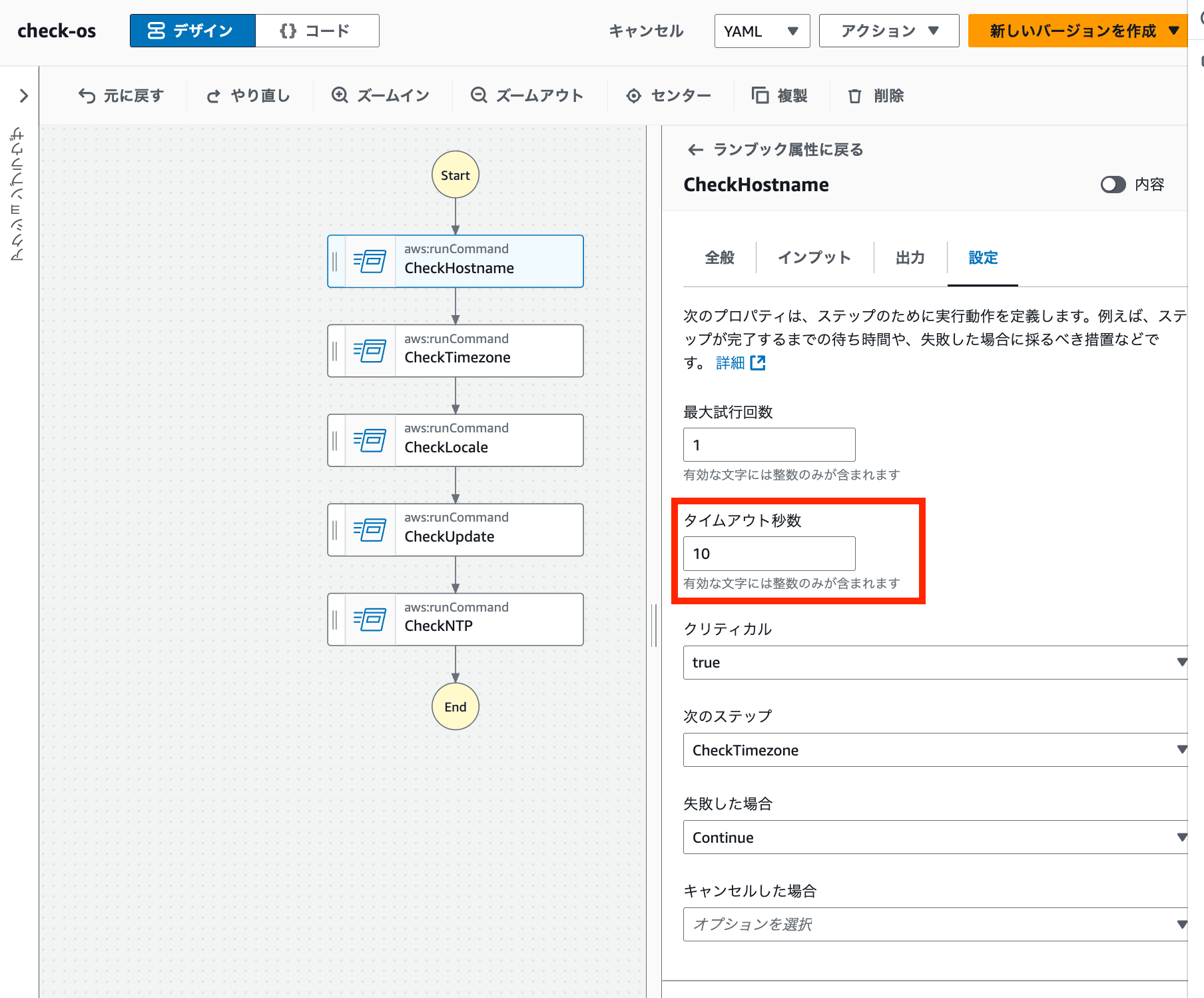Select the CheckLocale step name
This screenshot has width=1204, height=998.
(446, 447)
